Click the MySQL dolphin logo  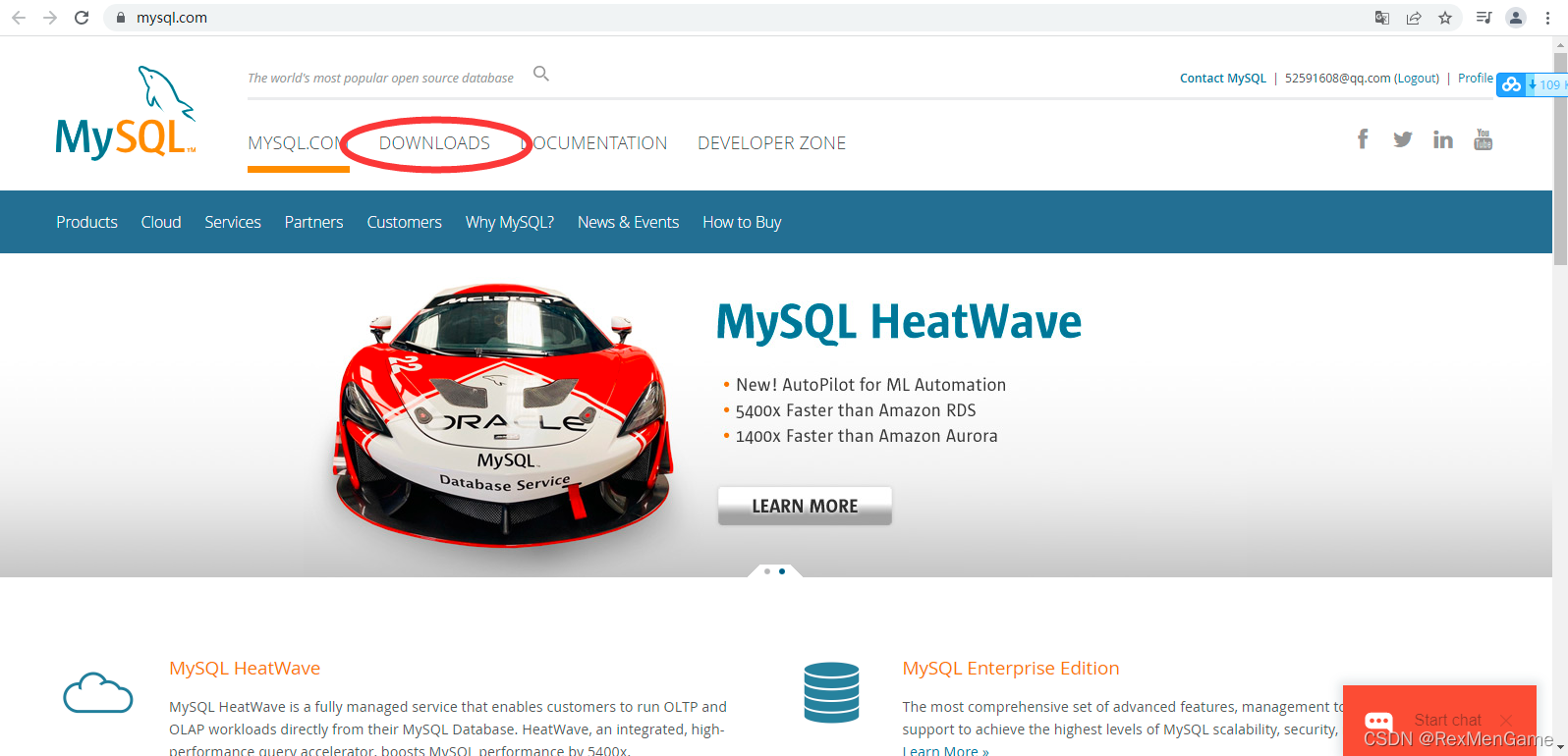pyautogui.click(x=126, y=112)
